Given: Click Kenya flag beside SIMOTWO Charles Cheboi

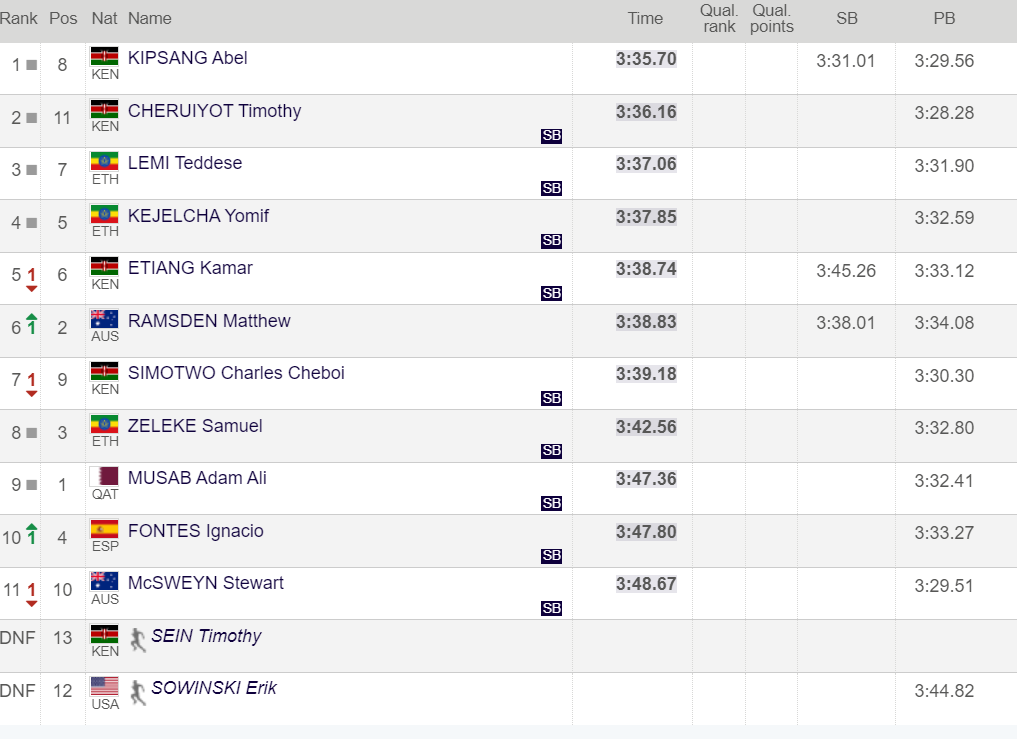Looking at the screenshot, I should (104, 372).
